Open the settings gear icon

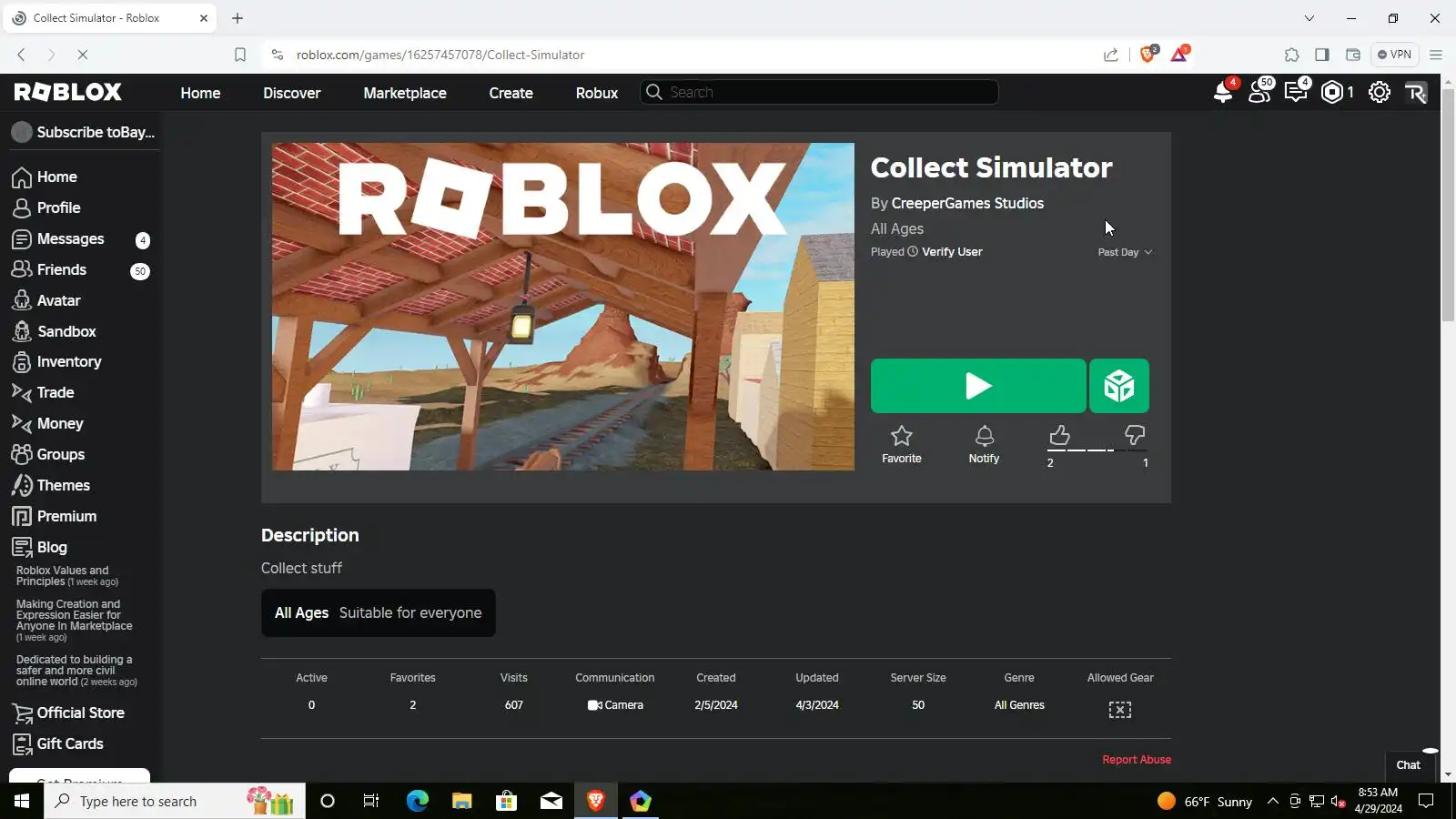pos(1380,92)
